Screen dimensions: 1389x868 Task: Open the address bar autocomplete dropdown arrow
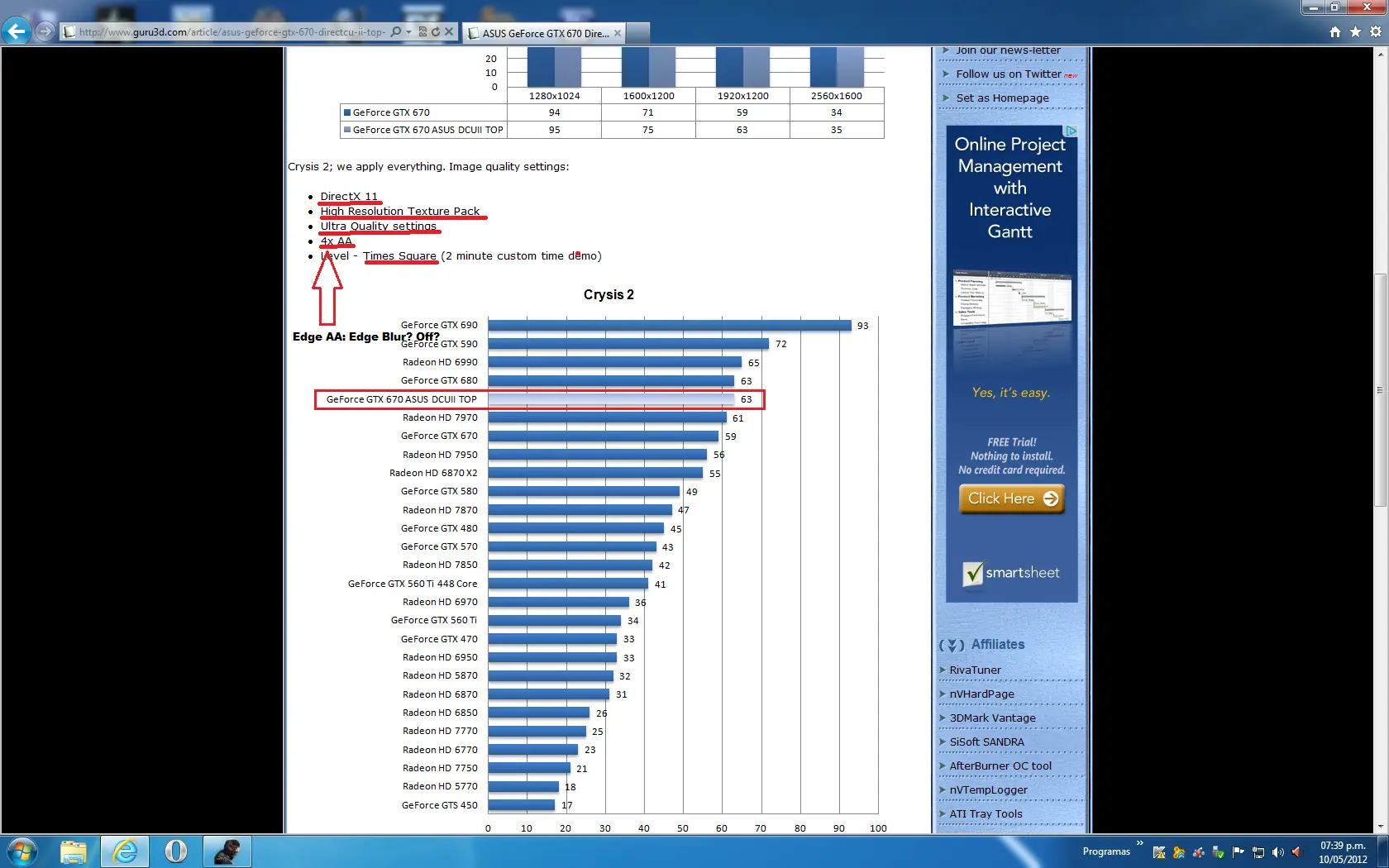tap(408, 32)
